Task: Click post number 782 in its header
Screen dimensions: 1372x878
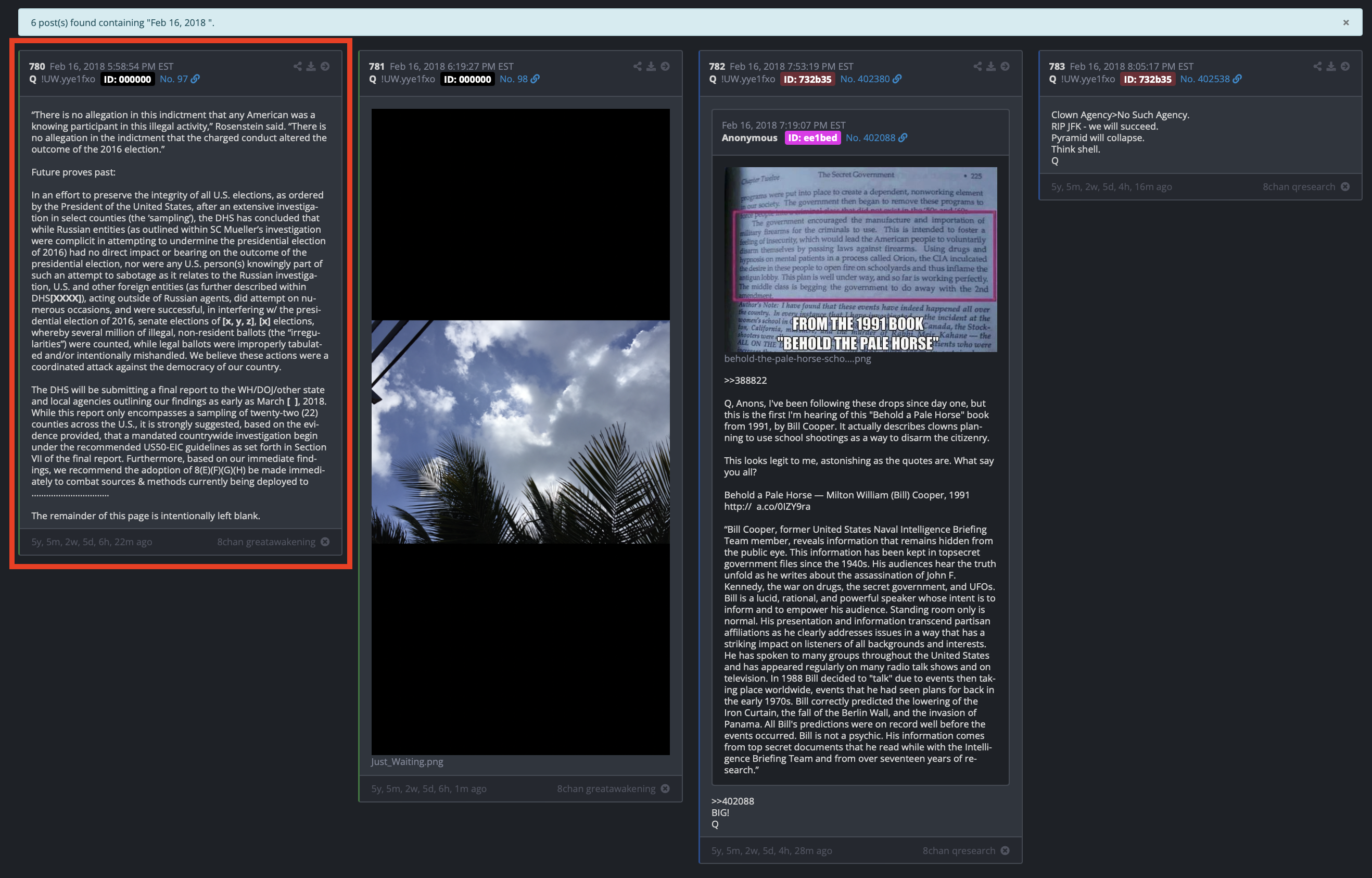Action: click(x=717, y=67)
